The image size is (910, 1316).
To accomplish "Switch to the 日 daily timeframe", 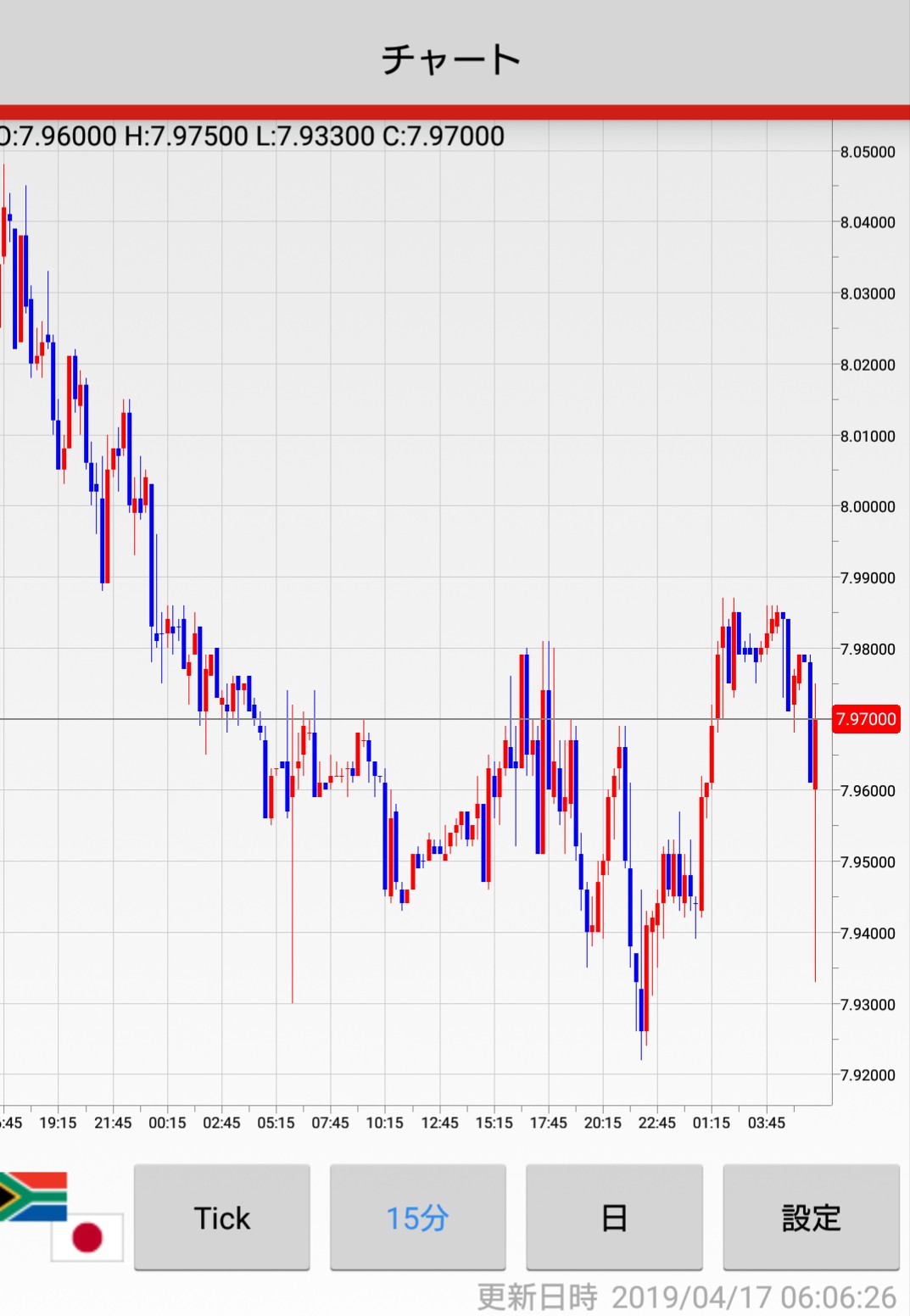I will (614, 1218).
